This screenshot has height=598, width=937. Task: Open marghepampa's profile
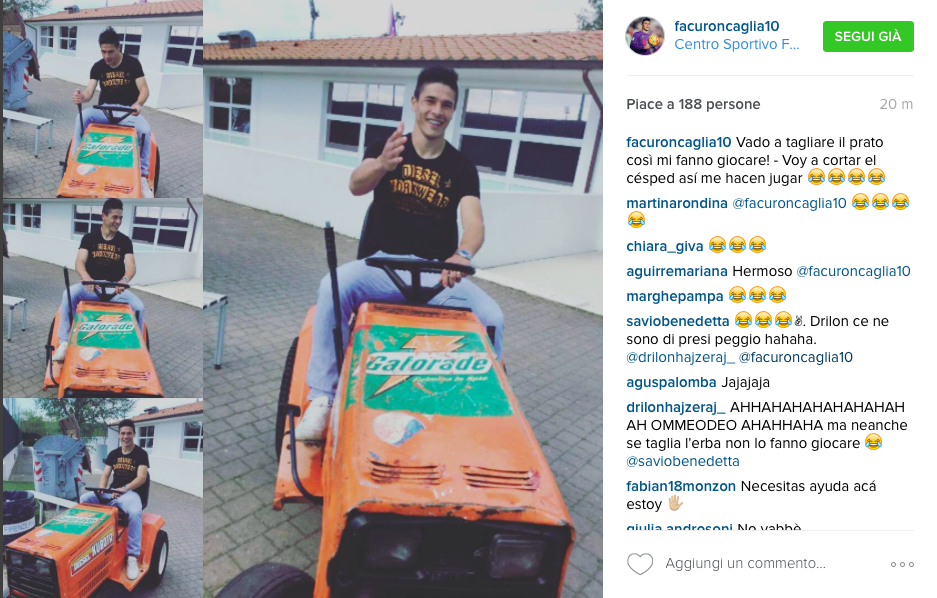pos(675,296)
